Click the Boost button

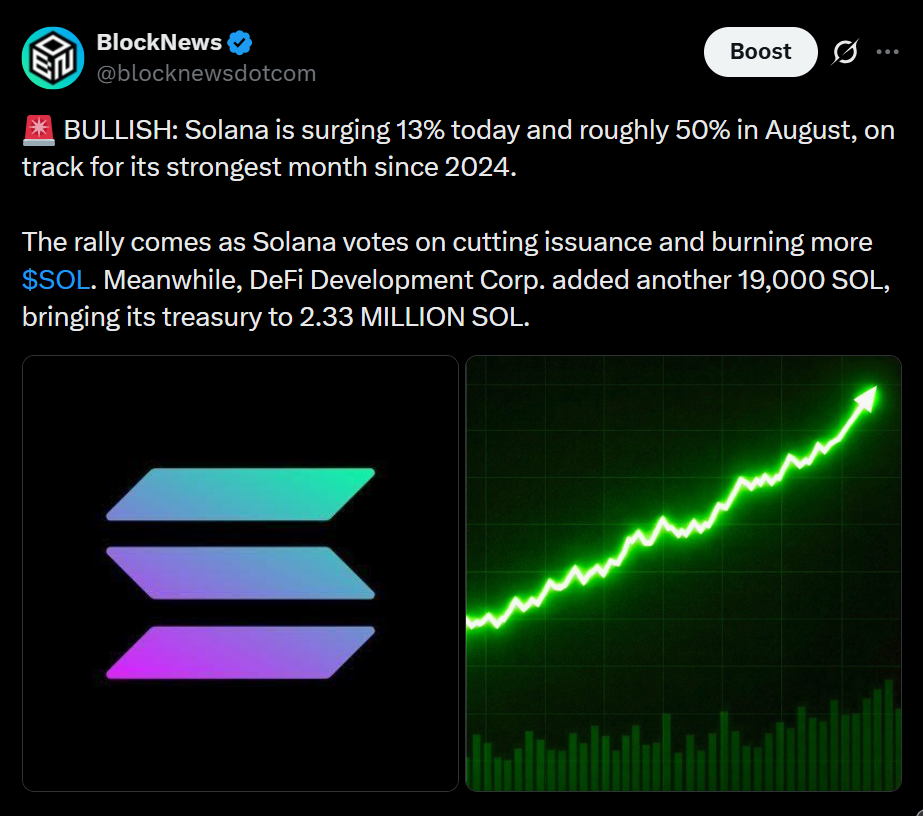[761, 52]
